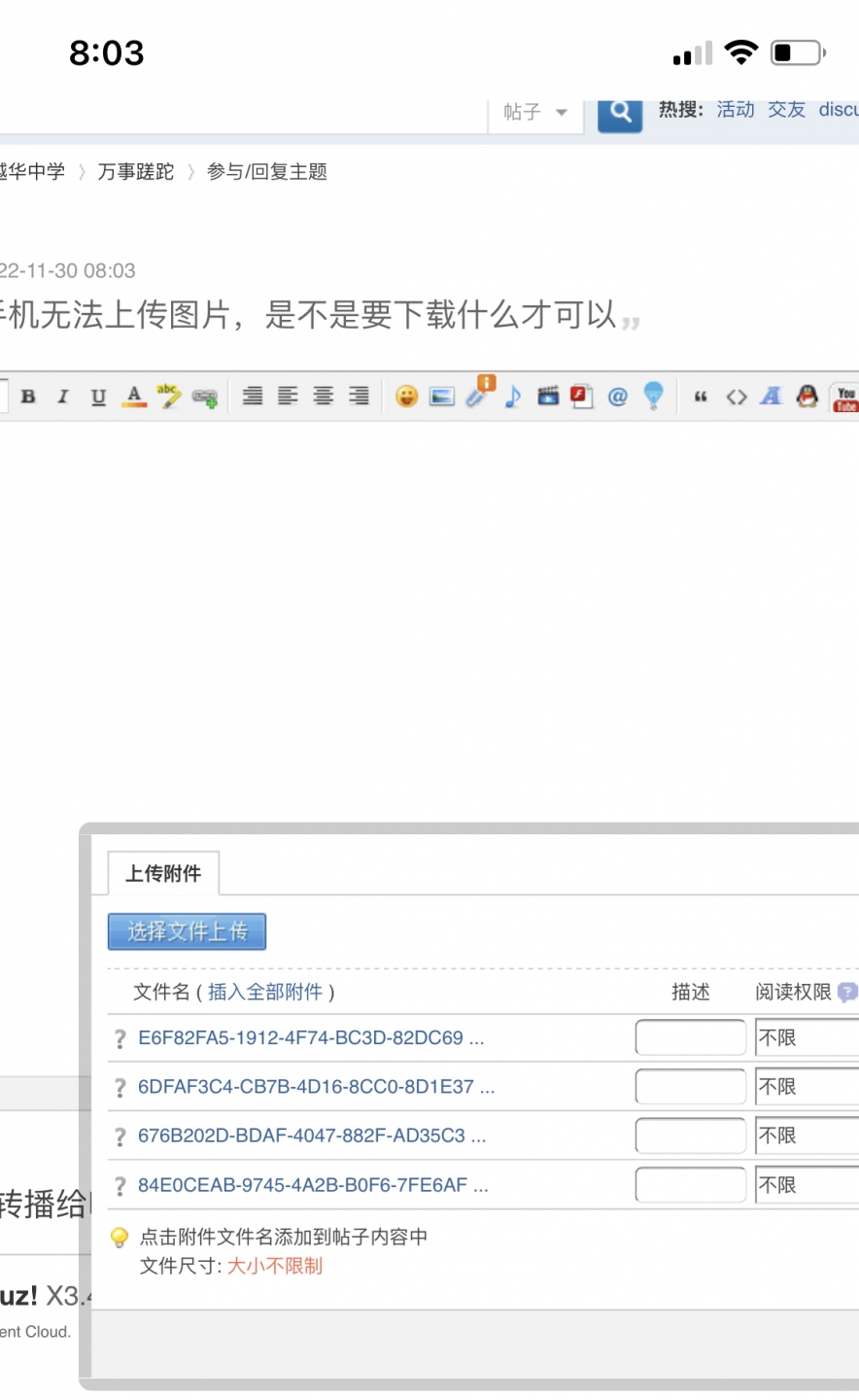Screen dimensions: 859x1400
Task: Insert audio with the music note icon
Action: point(513,397)
